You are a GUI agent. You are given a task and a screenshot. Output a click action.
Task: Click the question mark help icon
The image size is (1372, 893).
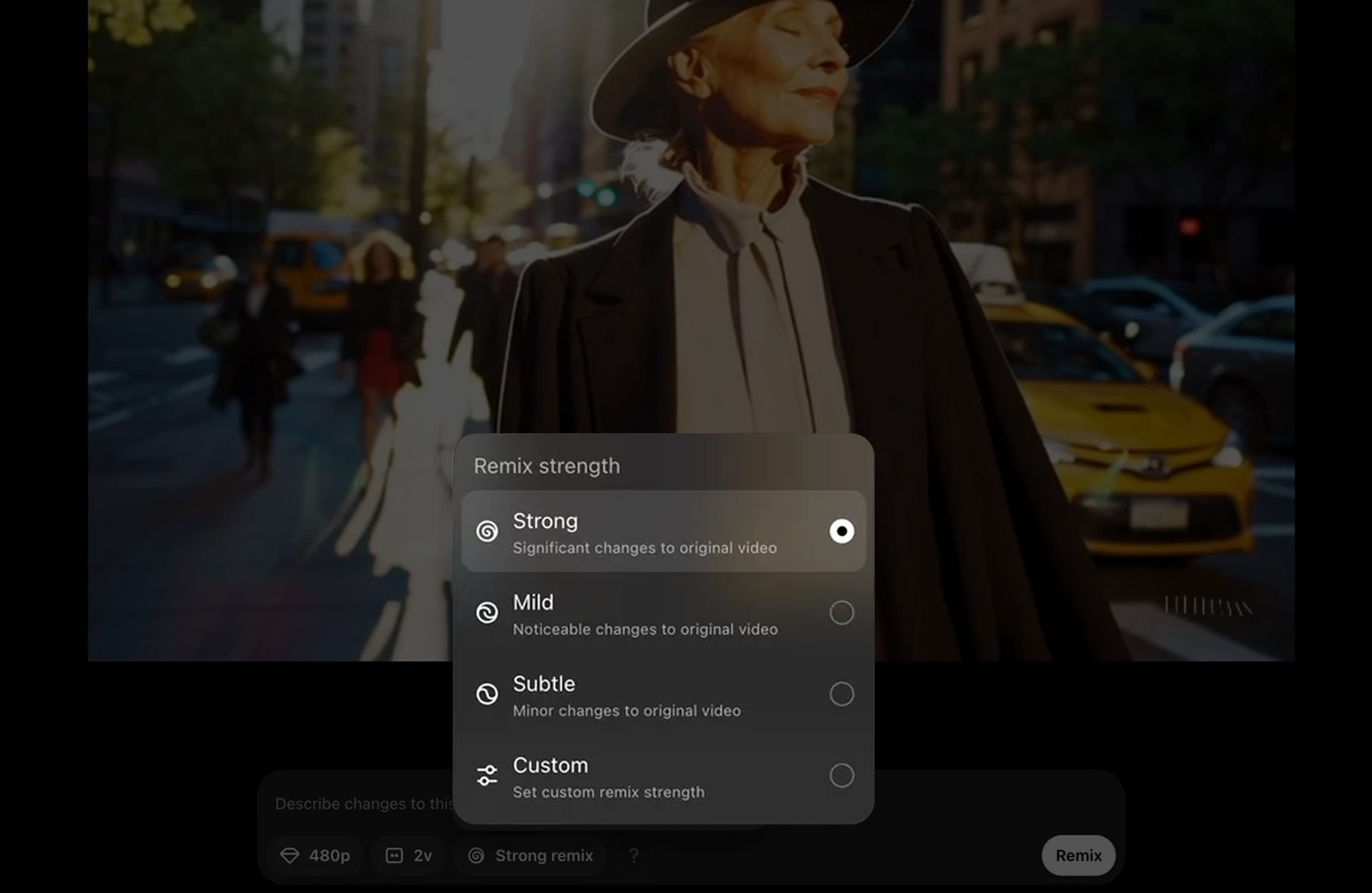633,856
